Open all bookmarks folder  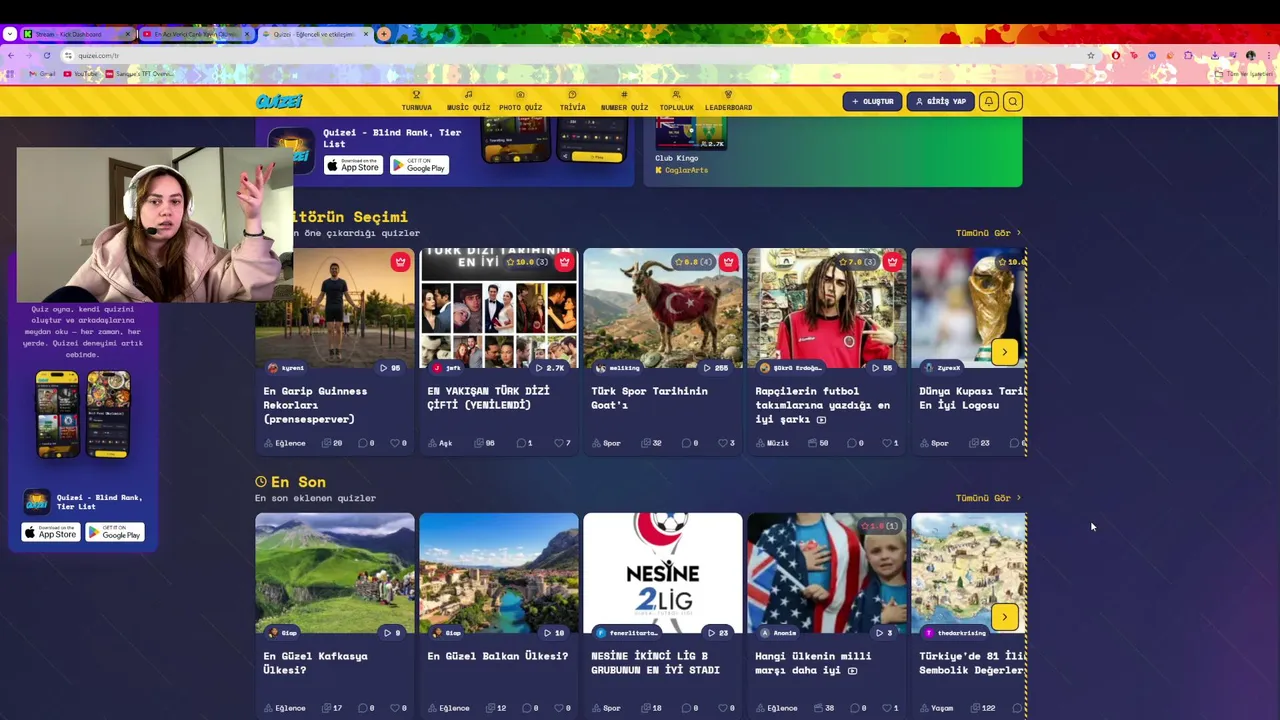click(1244, 74)
